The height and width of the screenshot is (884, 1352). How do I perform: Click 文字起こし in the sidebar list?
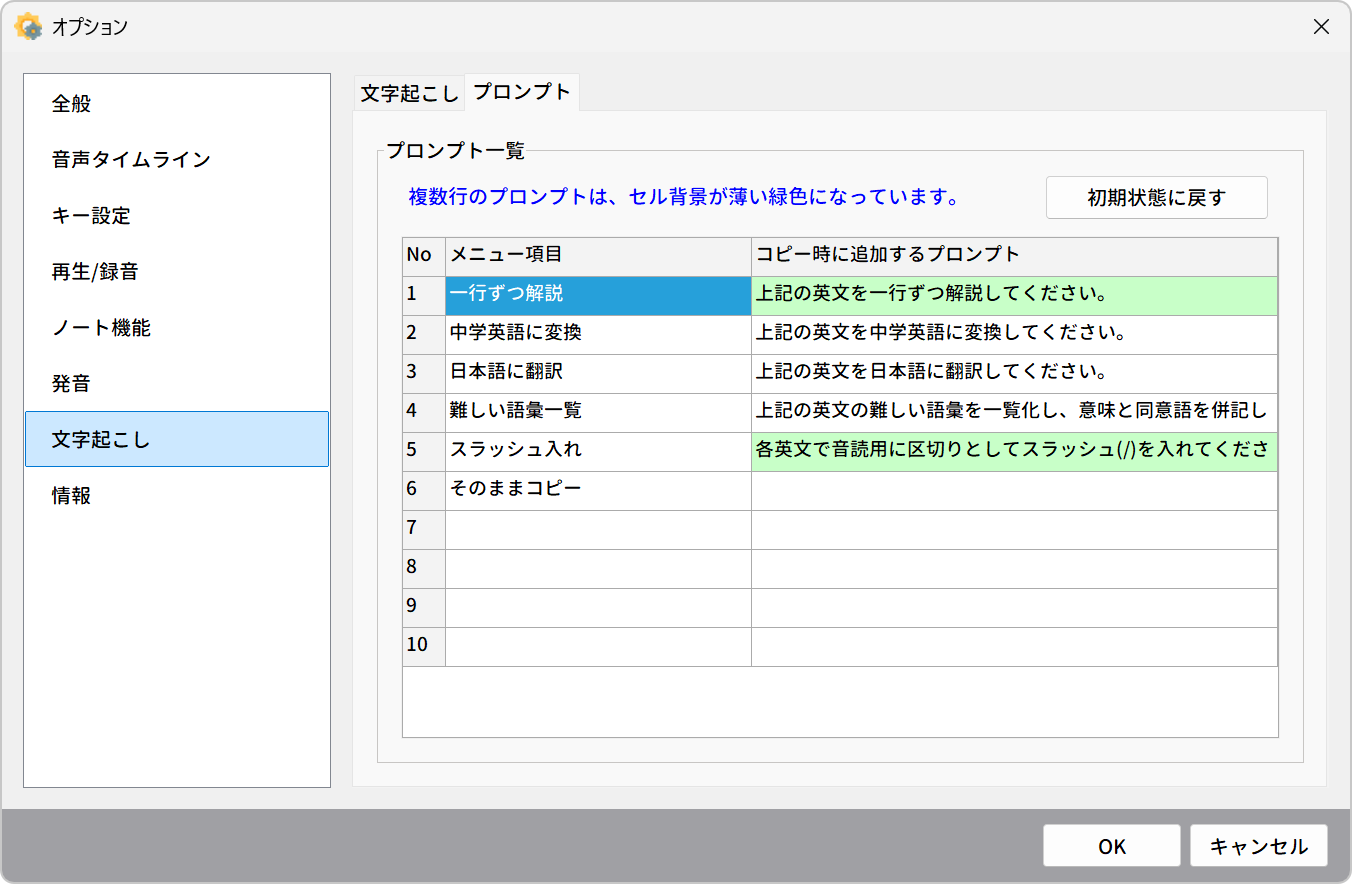(x=177, y=439)
